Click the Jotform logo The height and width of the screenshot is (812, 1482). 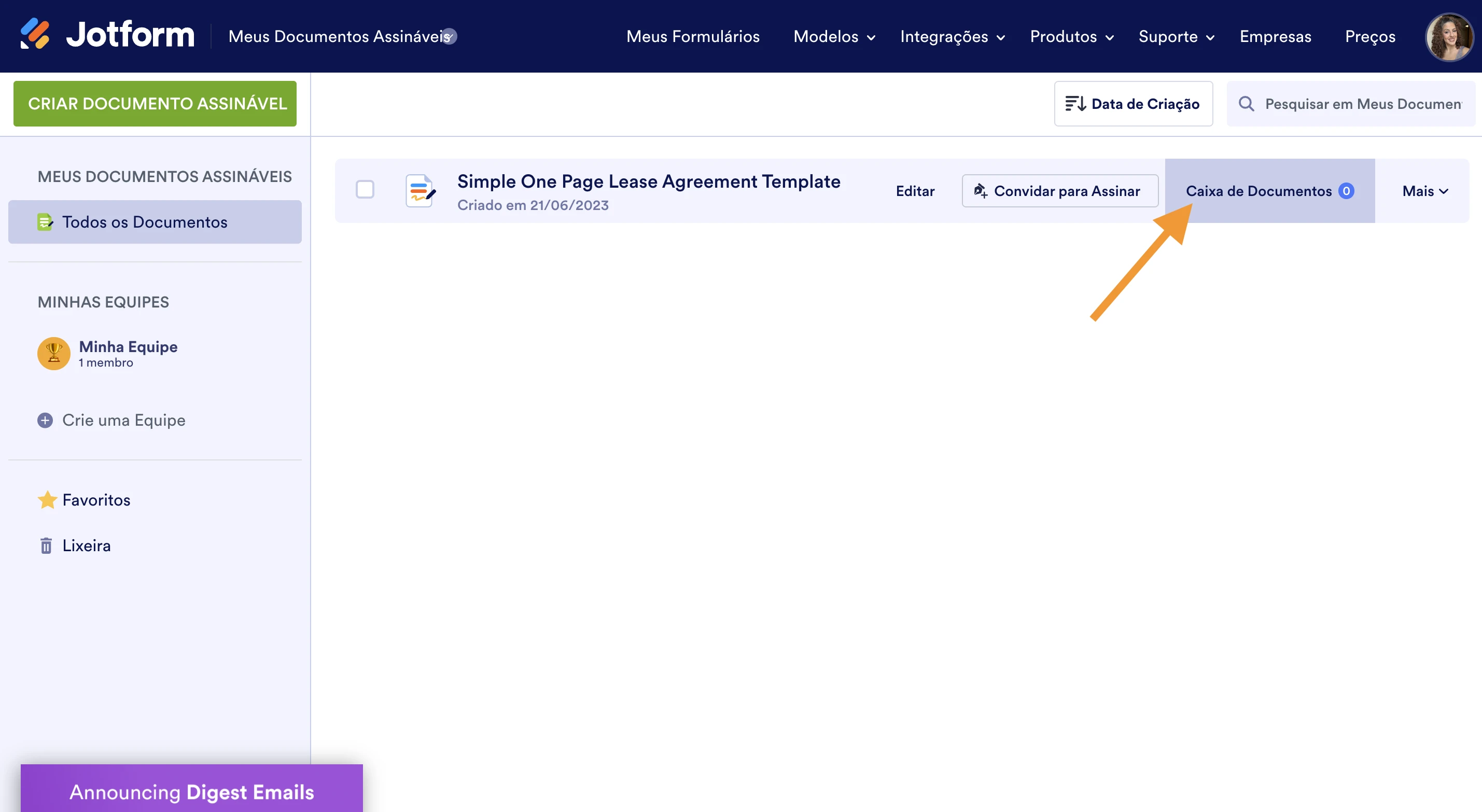(x=106, y=35)
